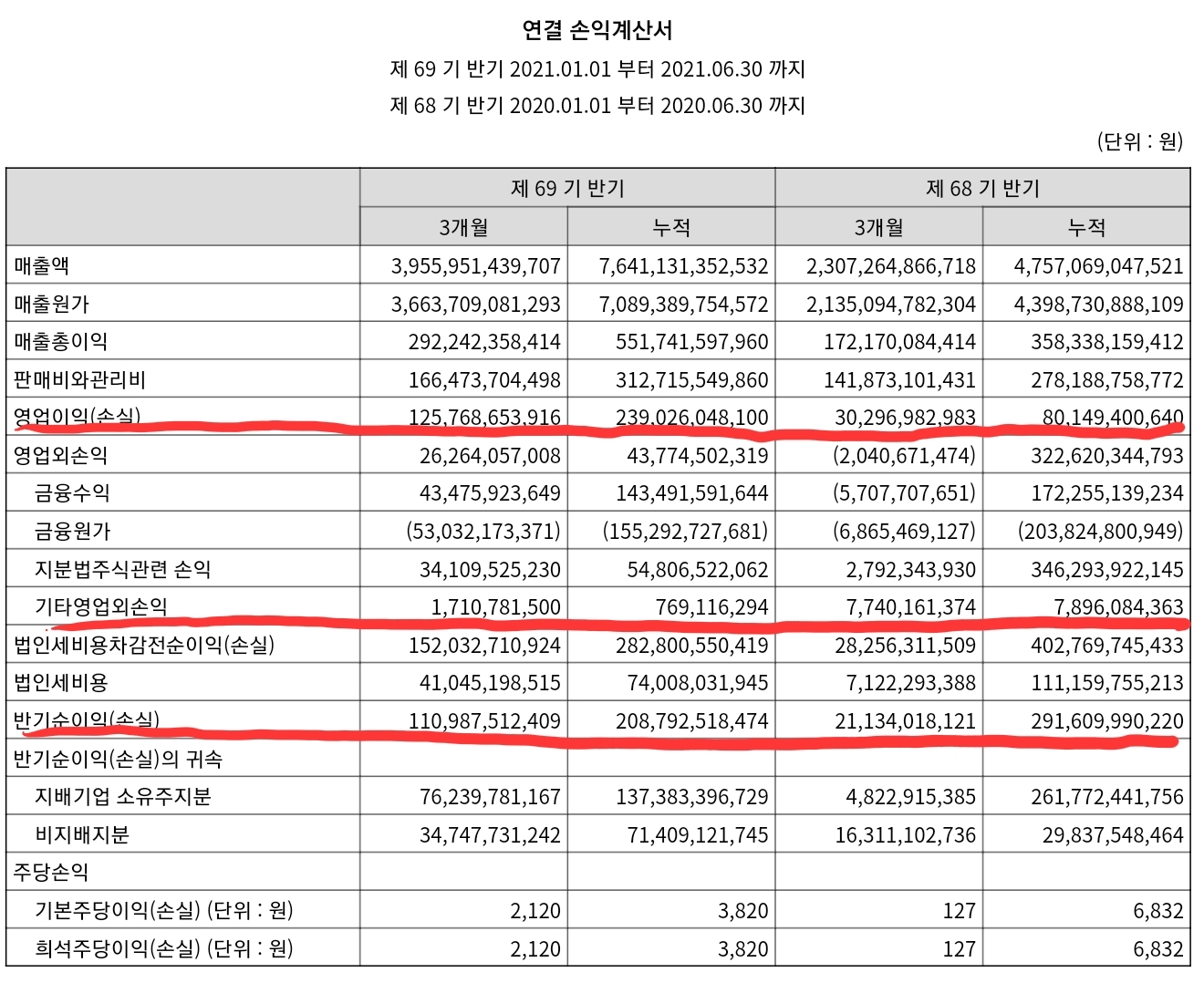Click the tax expense value 74,008,031,945
This screenshot has height=983, width=1204.
click(x=698, y=682)
